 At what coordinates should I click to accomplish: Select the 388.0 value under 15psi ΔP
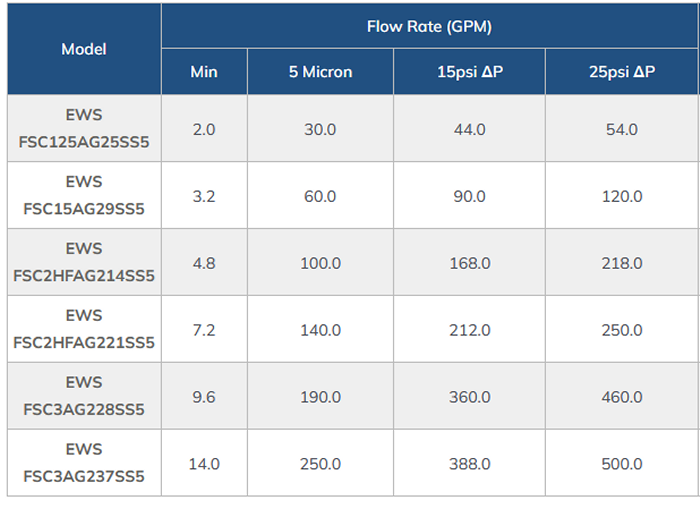pyautogui.click(x=468, y=464)
